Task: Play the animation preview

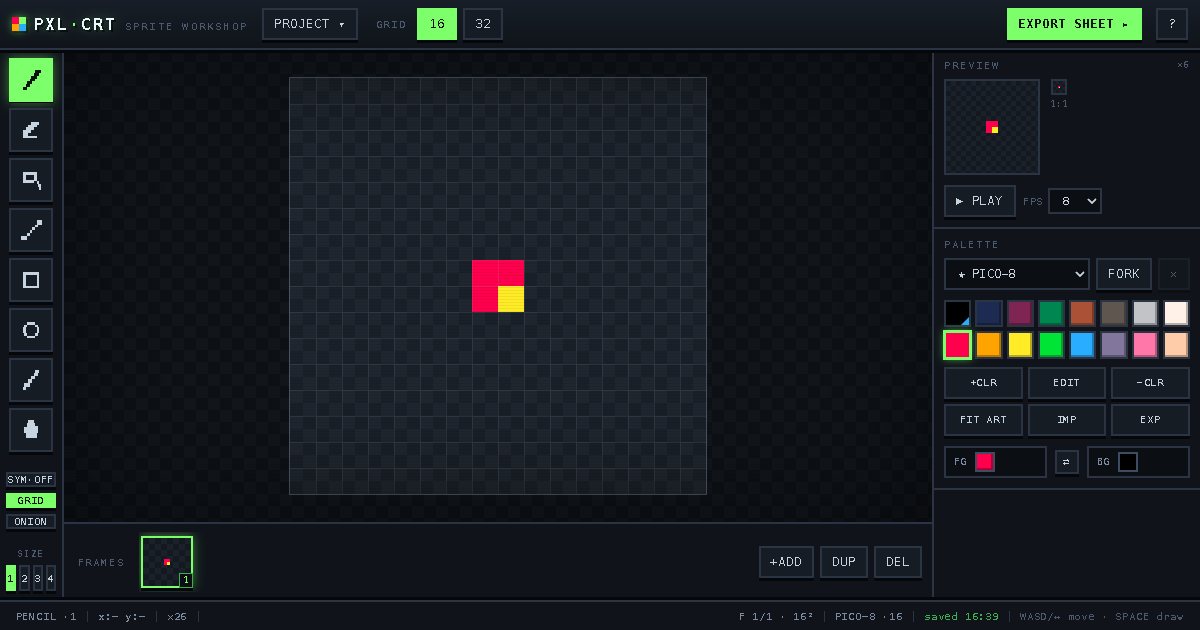Action: [x=980, y=201]
